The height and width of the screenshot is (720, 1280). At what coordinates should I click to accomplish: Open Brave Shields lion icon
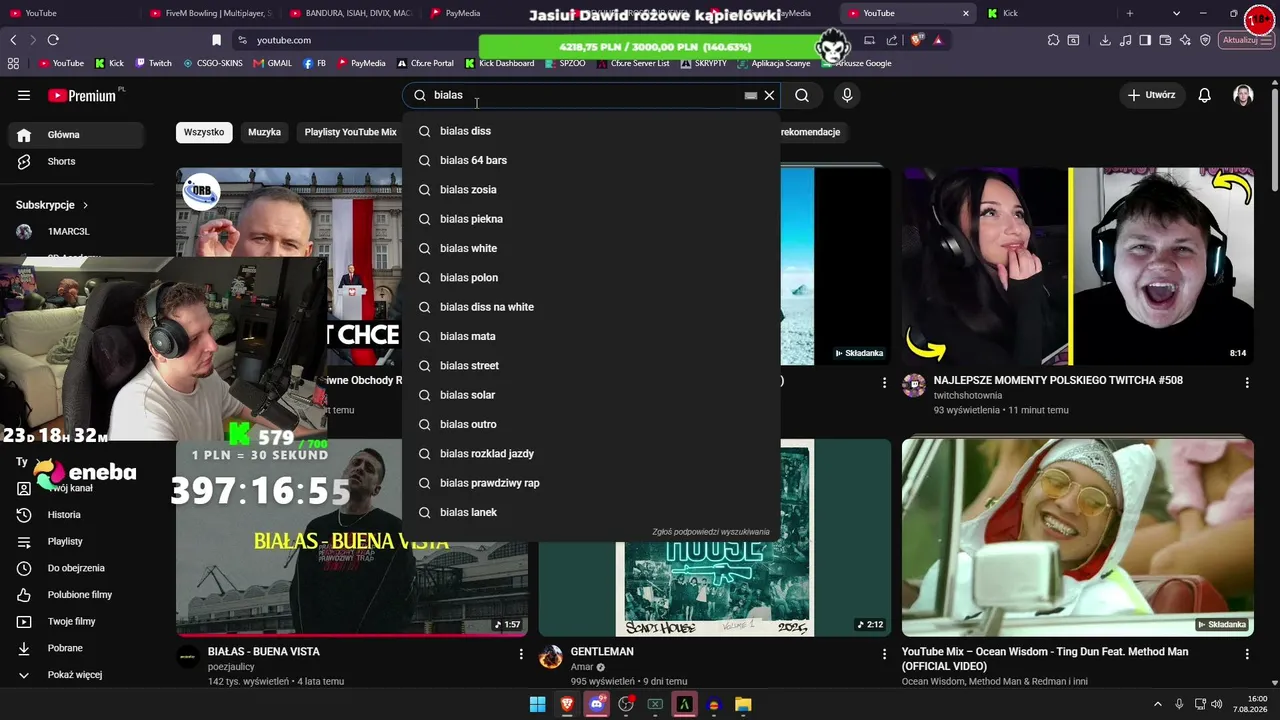[917, 40]
